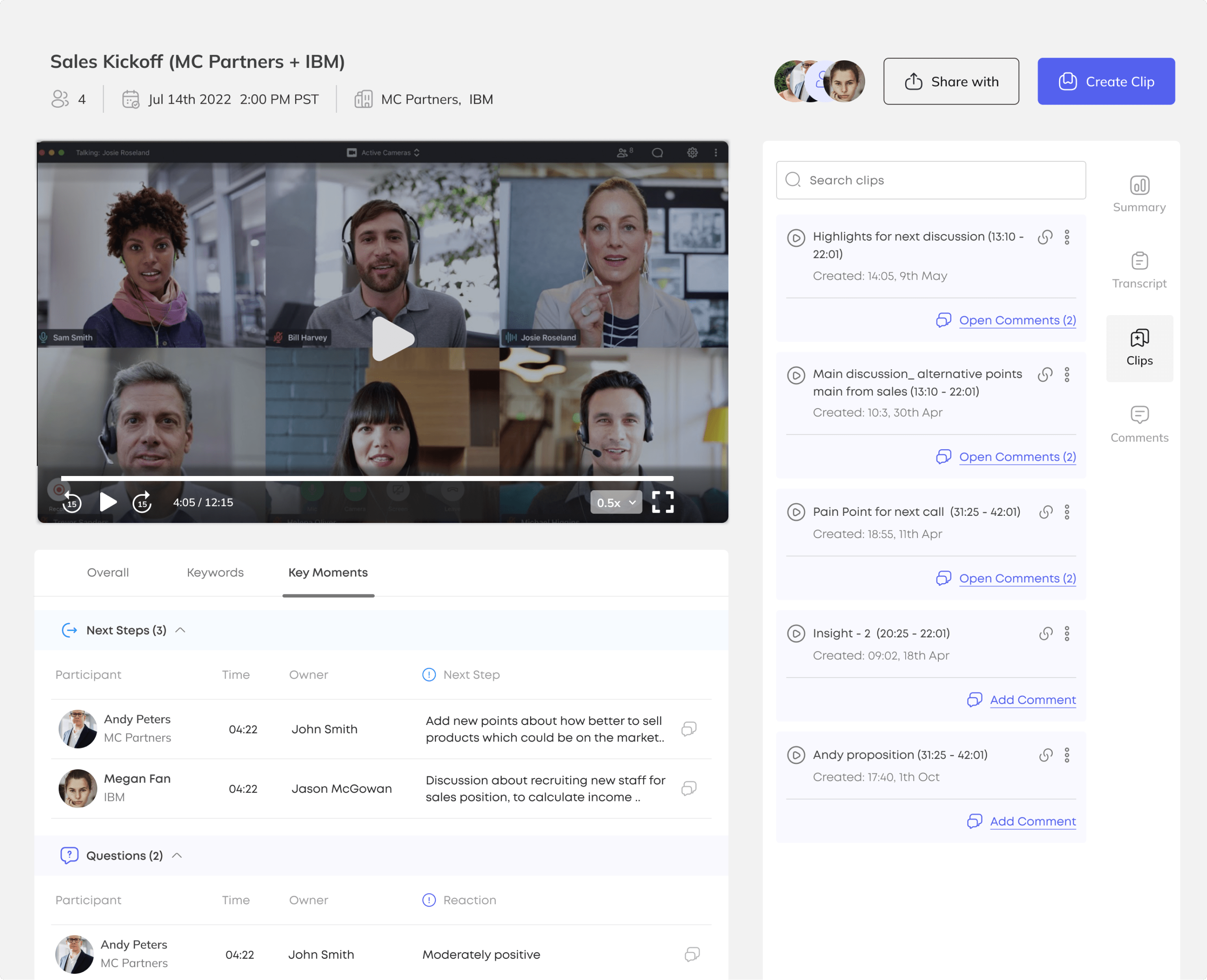Click Andy Peters avatar in Next Steps
Viewport: 1207px width, 980px height.
(78, 729)
